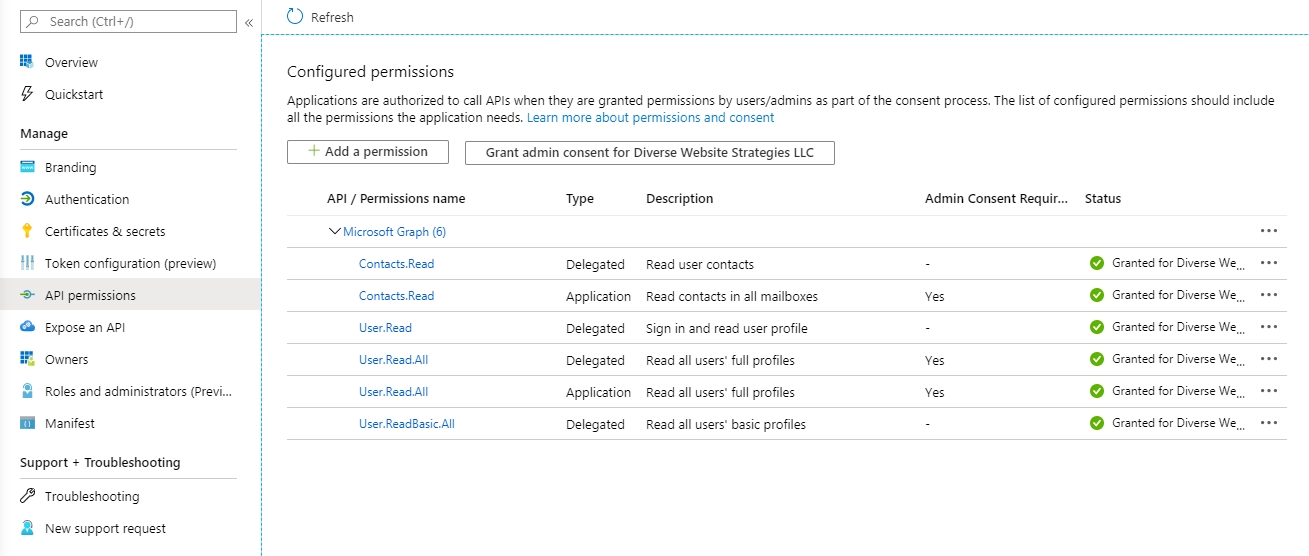
Task: Click the API / Permissions name column header
Action: coord(396,198)
